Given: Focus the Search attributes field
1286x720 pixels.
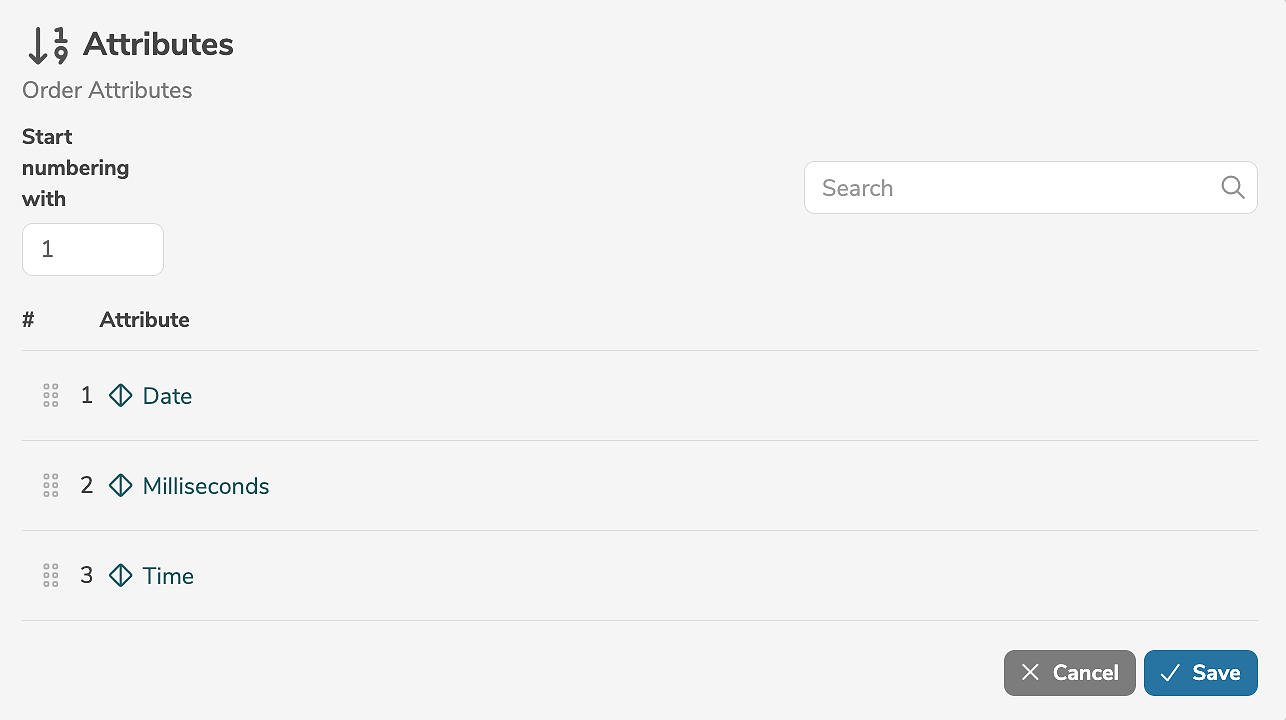Looking at the screenshot, I should (1010, 188).
